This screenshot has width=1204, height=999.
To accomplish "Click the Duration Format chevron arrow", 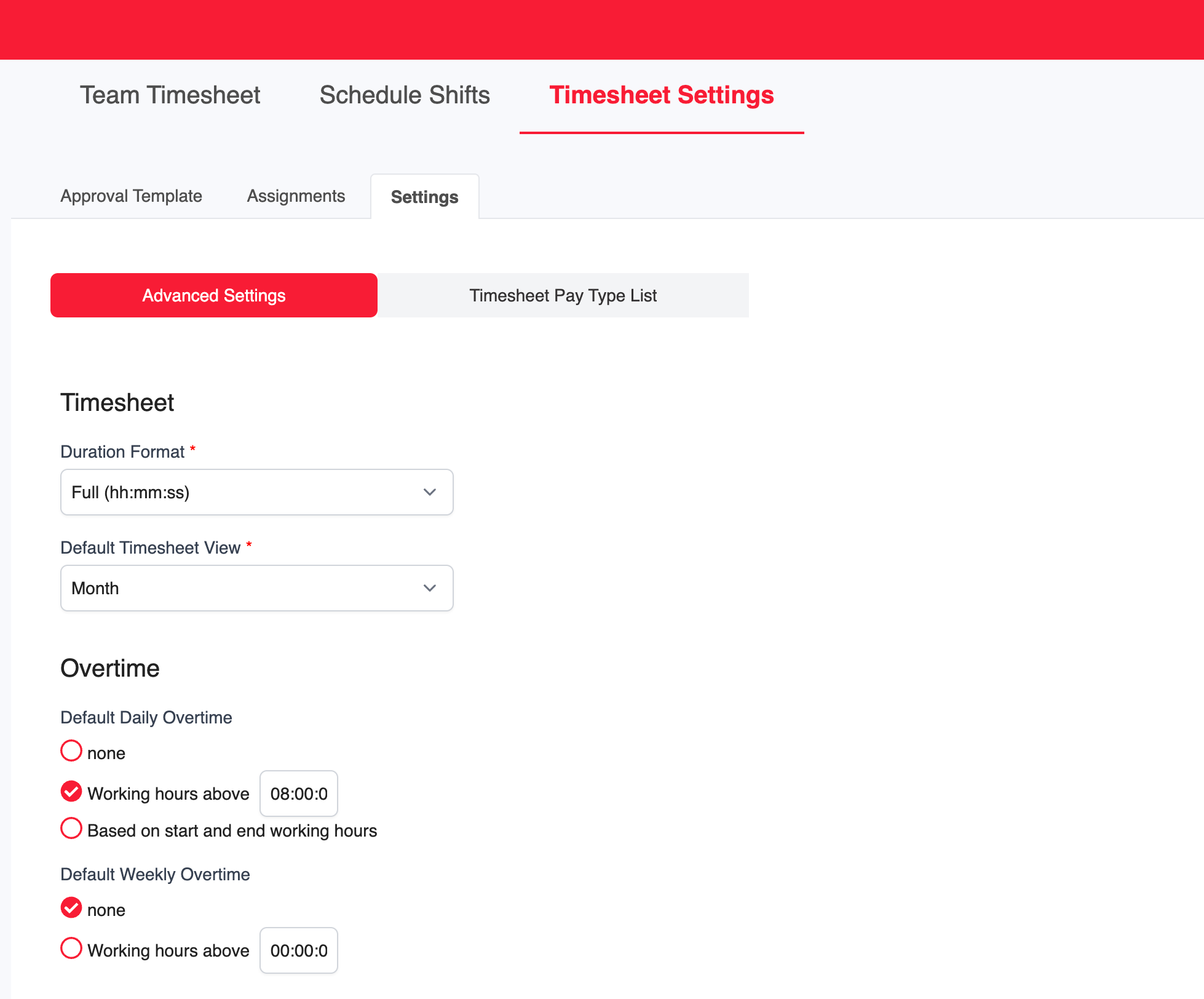I will [430, 492].
